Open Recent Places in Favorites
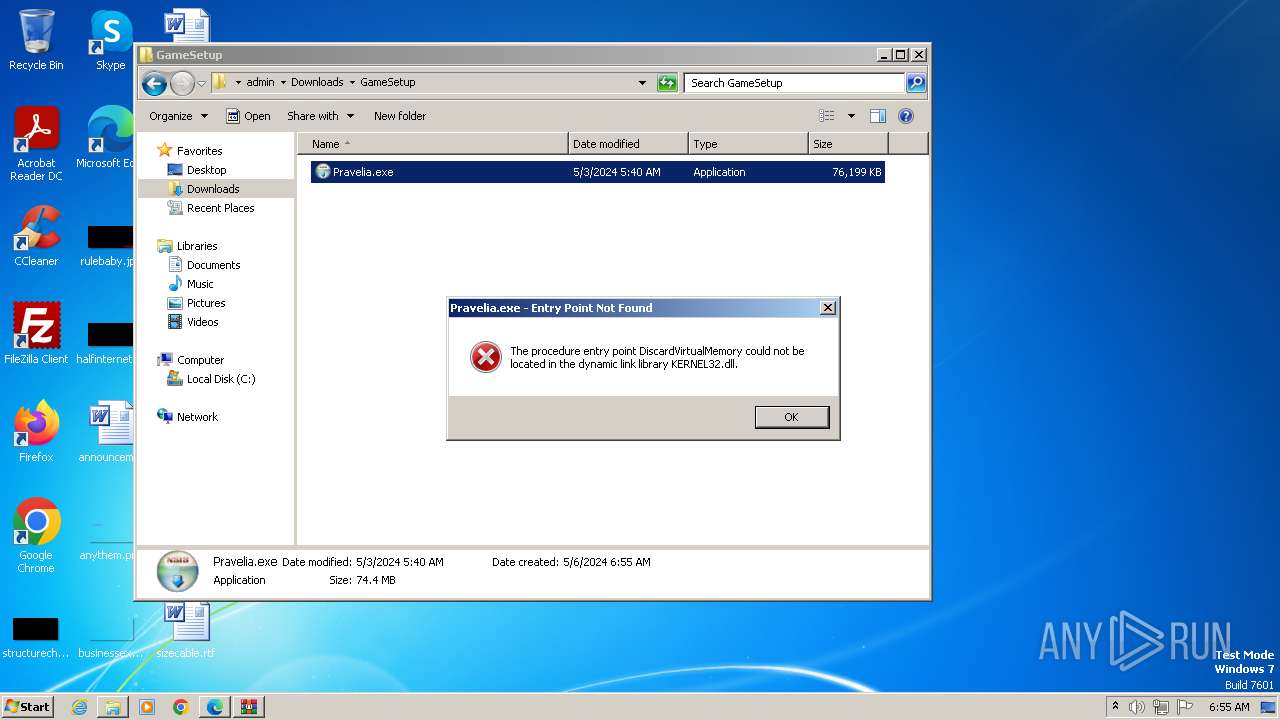1280x720 pixels. click(x=220, y=208)
